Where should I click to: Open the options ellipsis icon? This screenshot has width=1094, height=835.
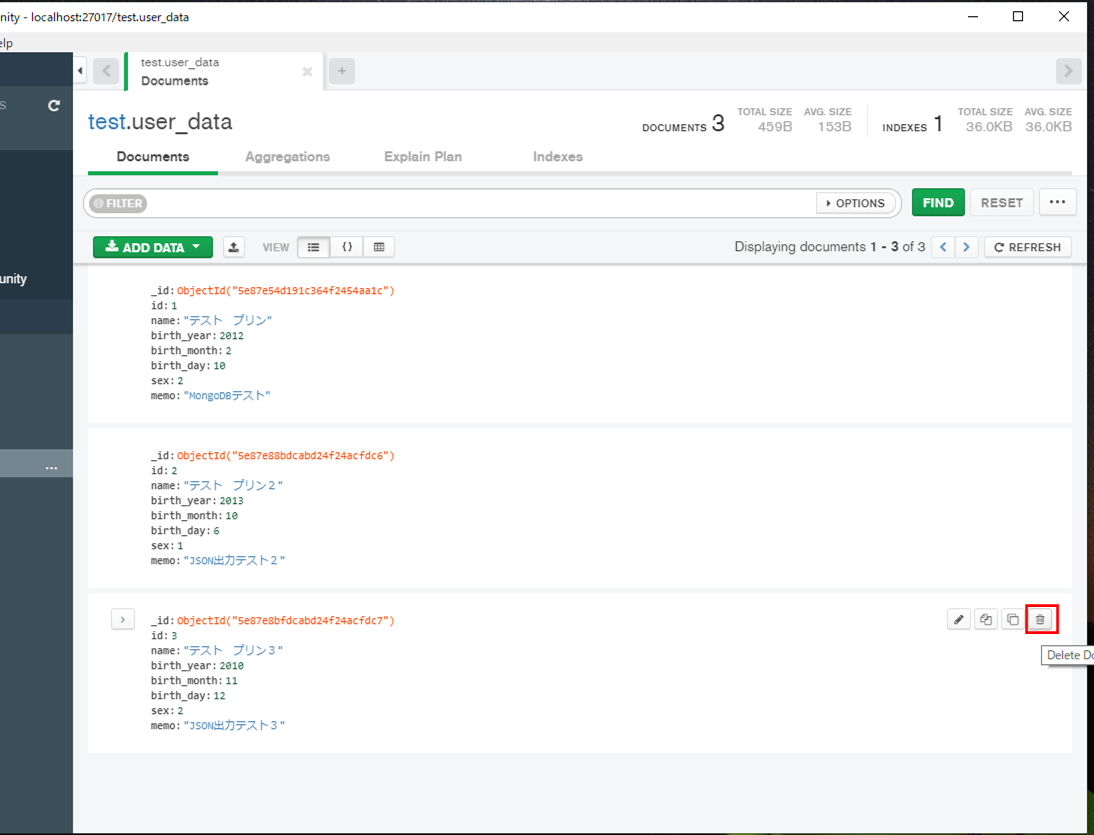click(x=1057, y=202)
